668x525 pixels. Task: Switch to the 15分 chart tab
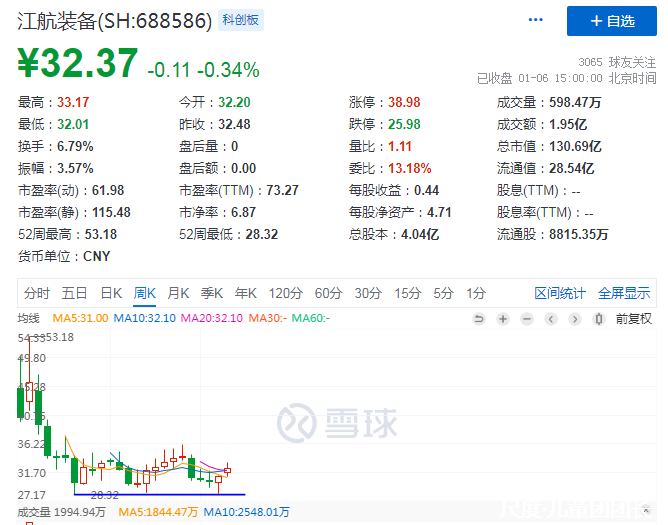pos(408,293)
